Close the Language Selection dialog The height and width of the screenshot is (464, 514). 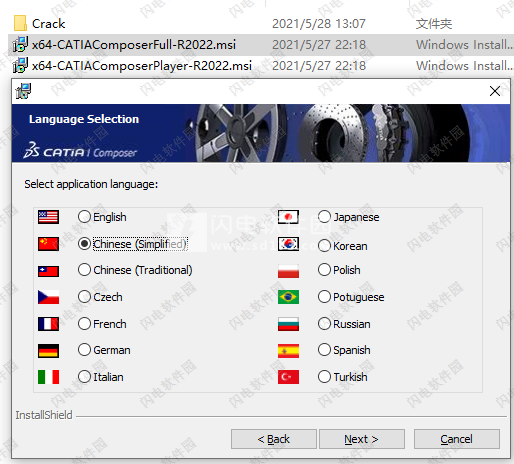495,91
